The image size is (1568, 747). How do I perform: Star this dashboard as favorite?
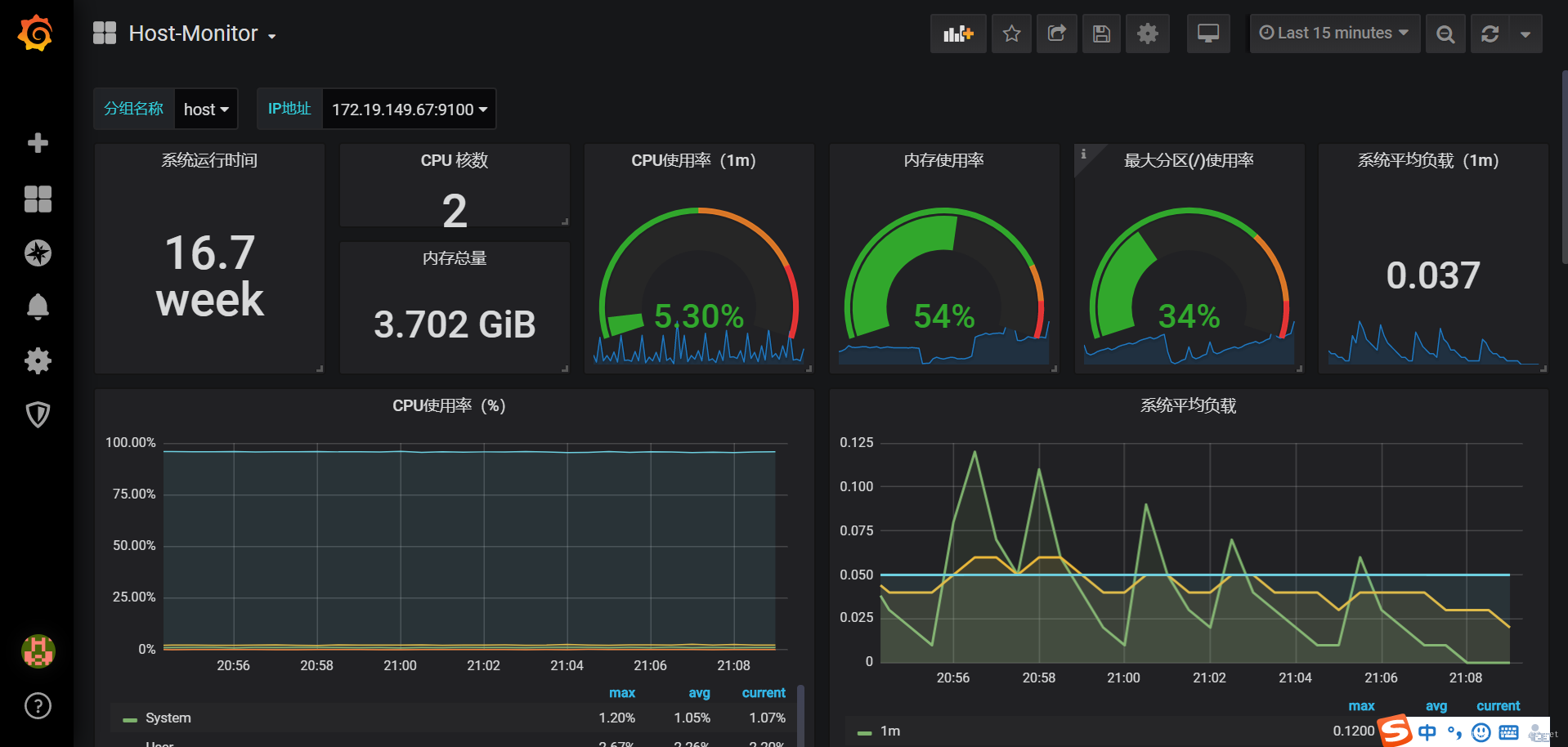coord(1011,34)
